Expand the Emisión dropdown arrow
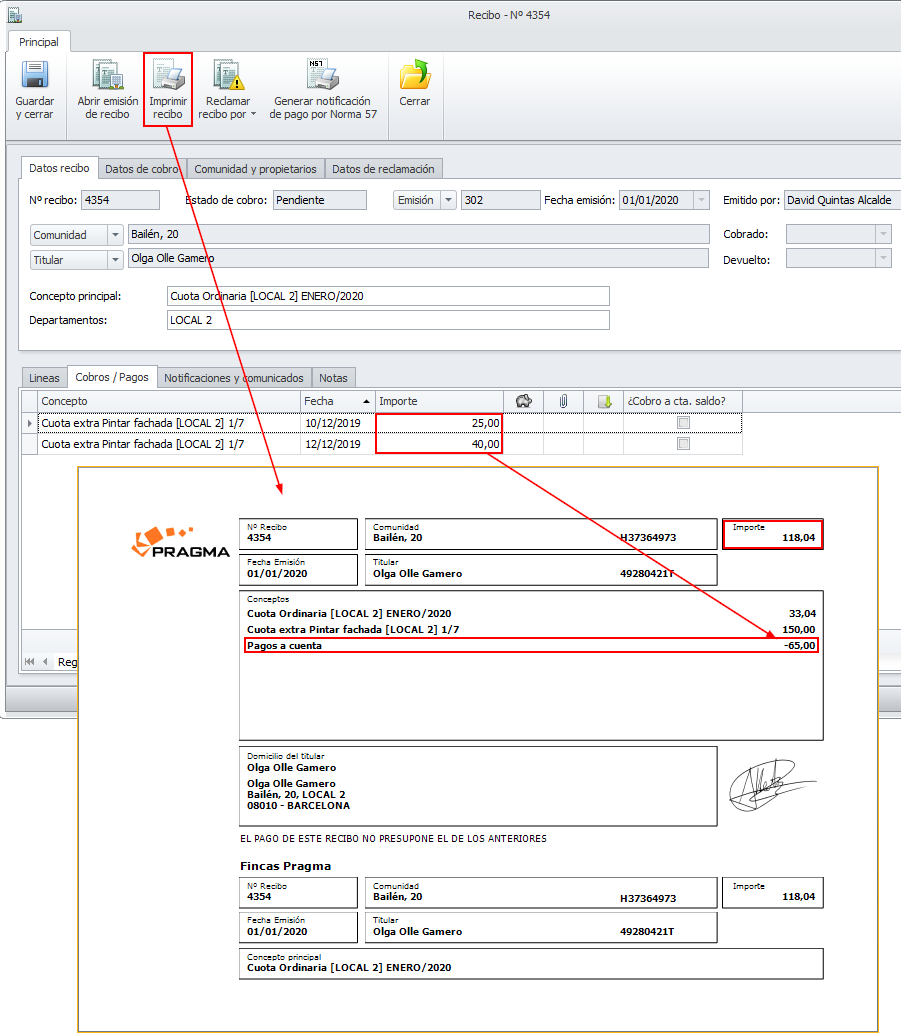 448,200
